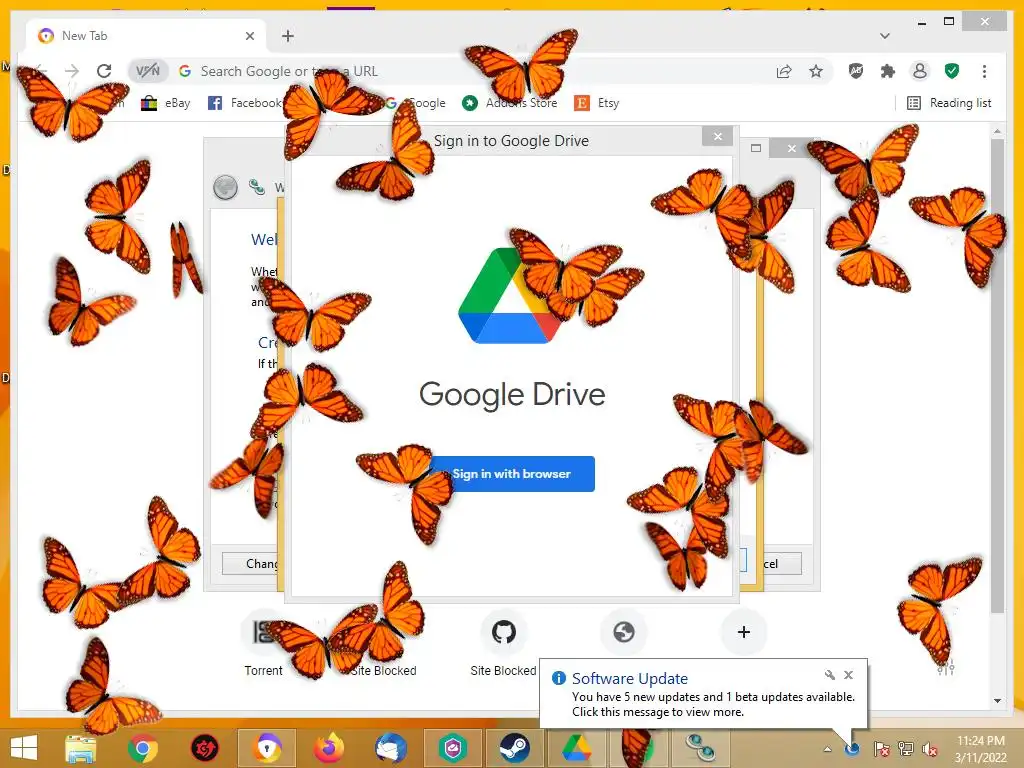Launch Firefox from taskbar
Viewport: 1024px width, 768px height.
pos(328,748)
